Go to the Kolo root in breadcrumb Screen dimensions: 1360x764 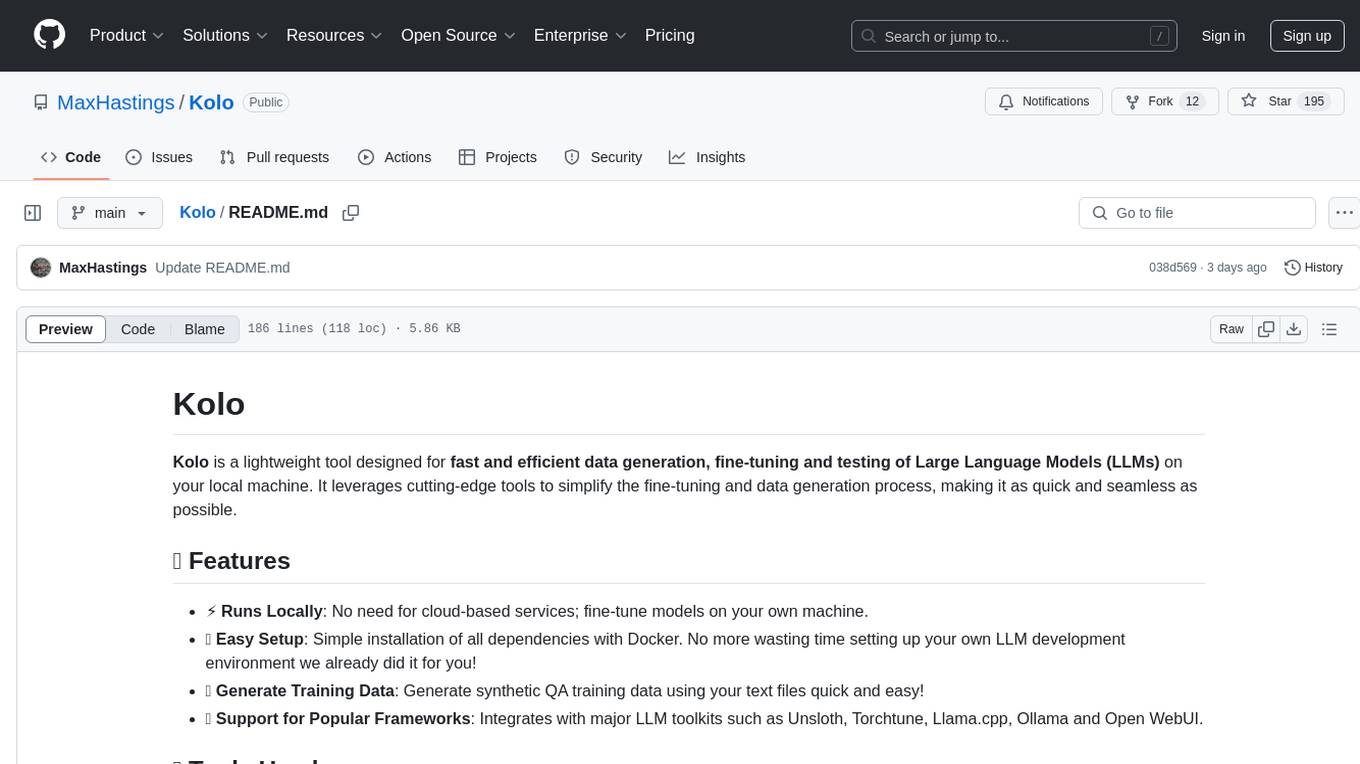click(197, 212)
